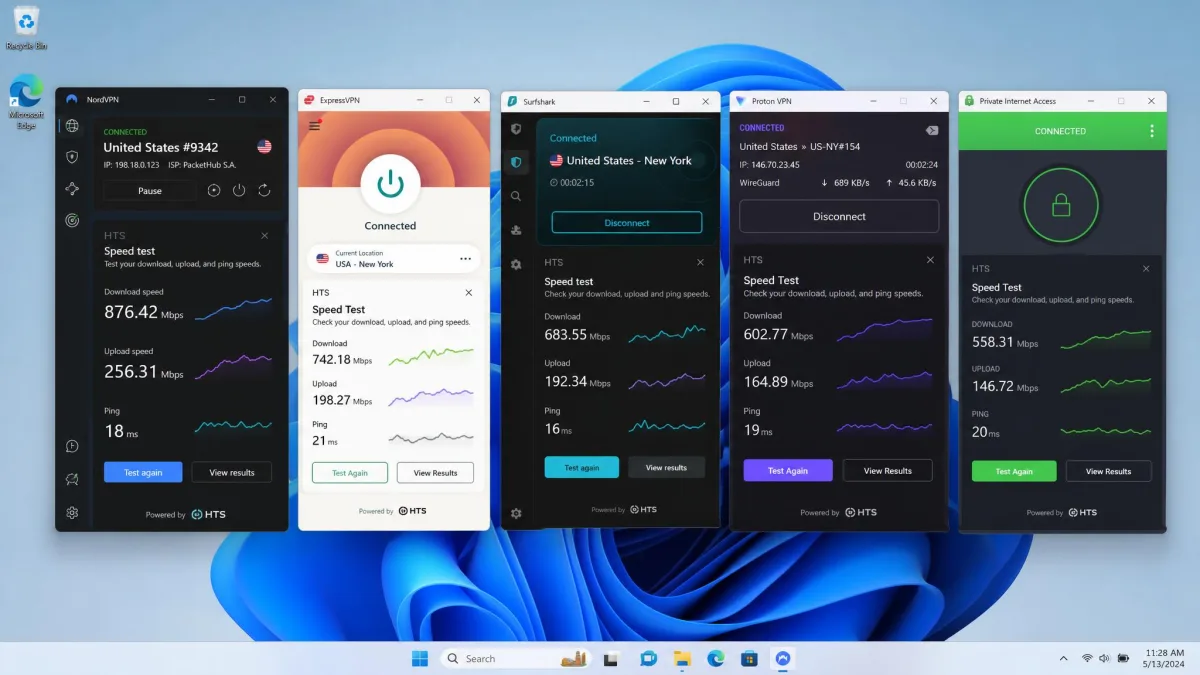Toggle ExpressVPN large power button
Viewport: 1200px width, 675px height.
click(390, 183)
